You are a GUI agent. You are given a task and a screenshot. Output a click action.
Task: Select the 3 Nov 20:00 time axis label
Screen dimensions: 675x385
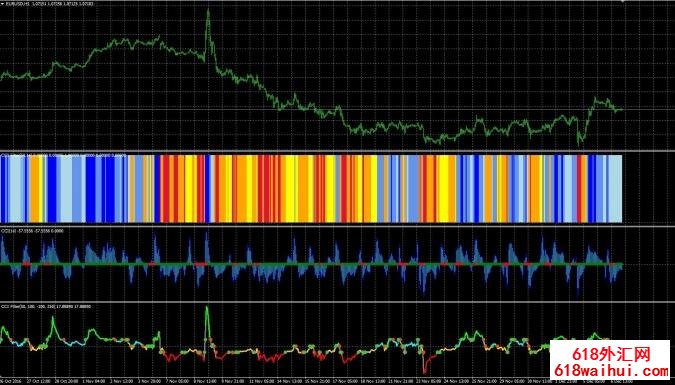(149, 382)
